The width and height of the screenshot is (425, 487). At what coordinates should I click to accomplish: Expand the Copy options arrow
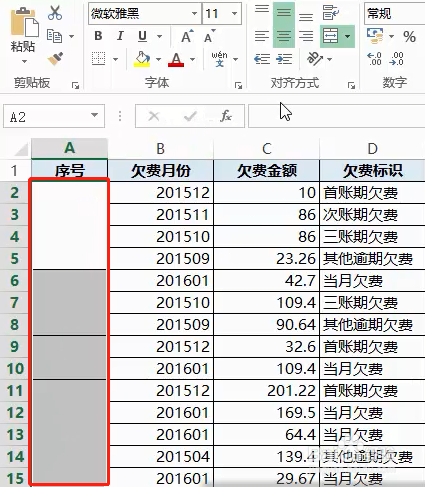[x=71, y=36]
